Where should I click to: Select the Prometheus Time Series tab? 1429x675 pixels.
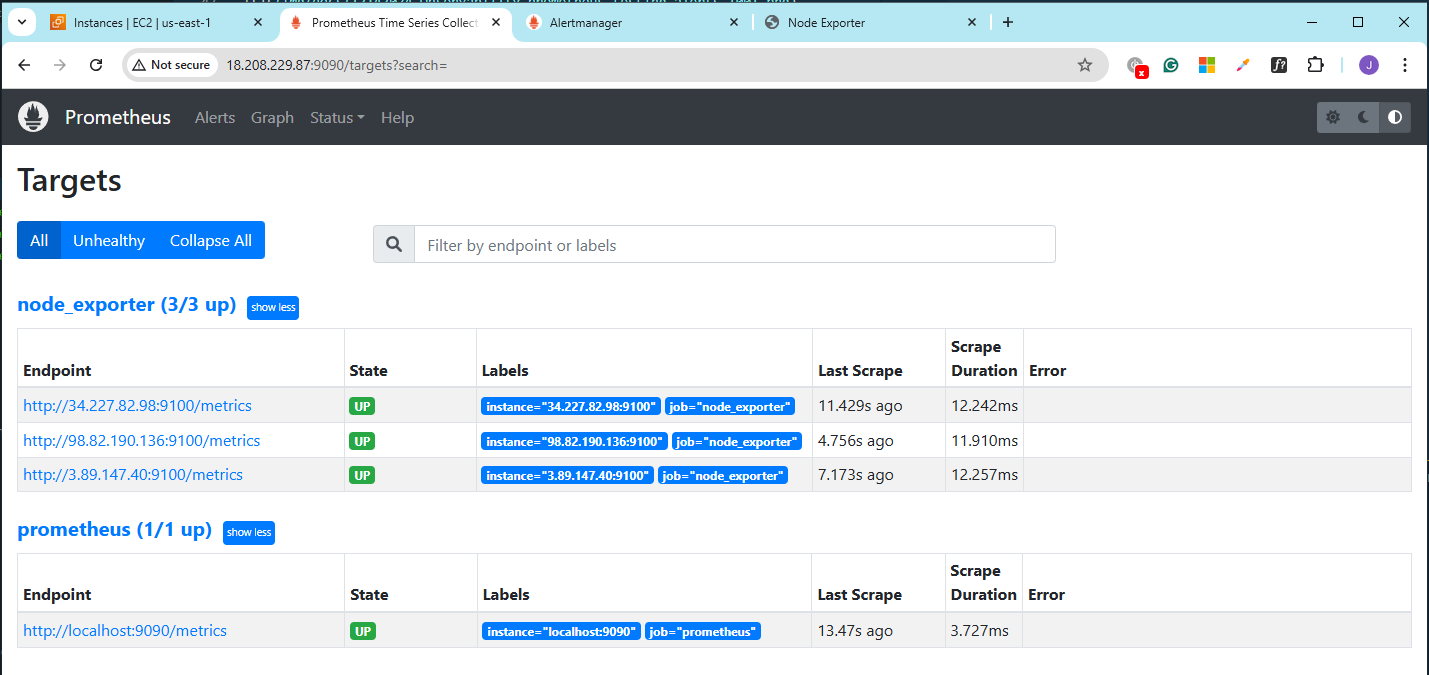pyautogui.click(x=395, y=22)
